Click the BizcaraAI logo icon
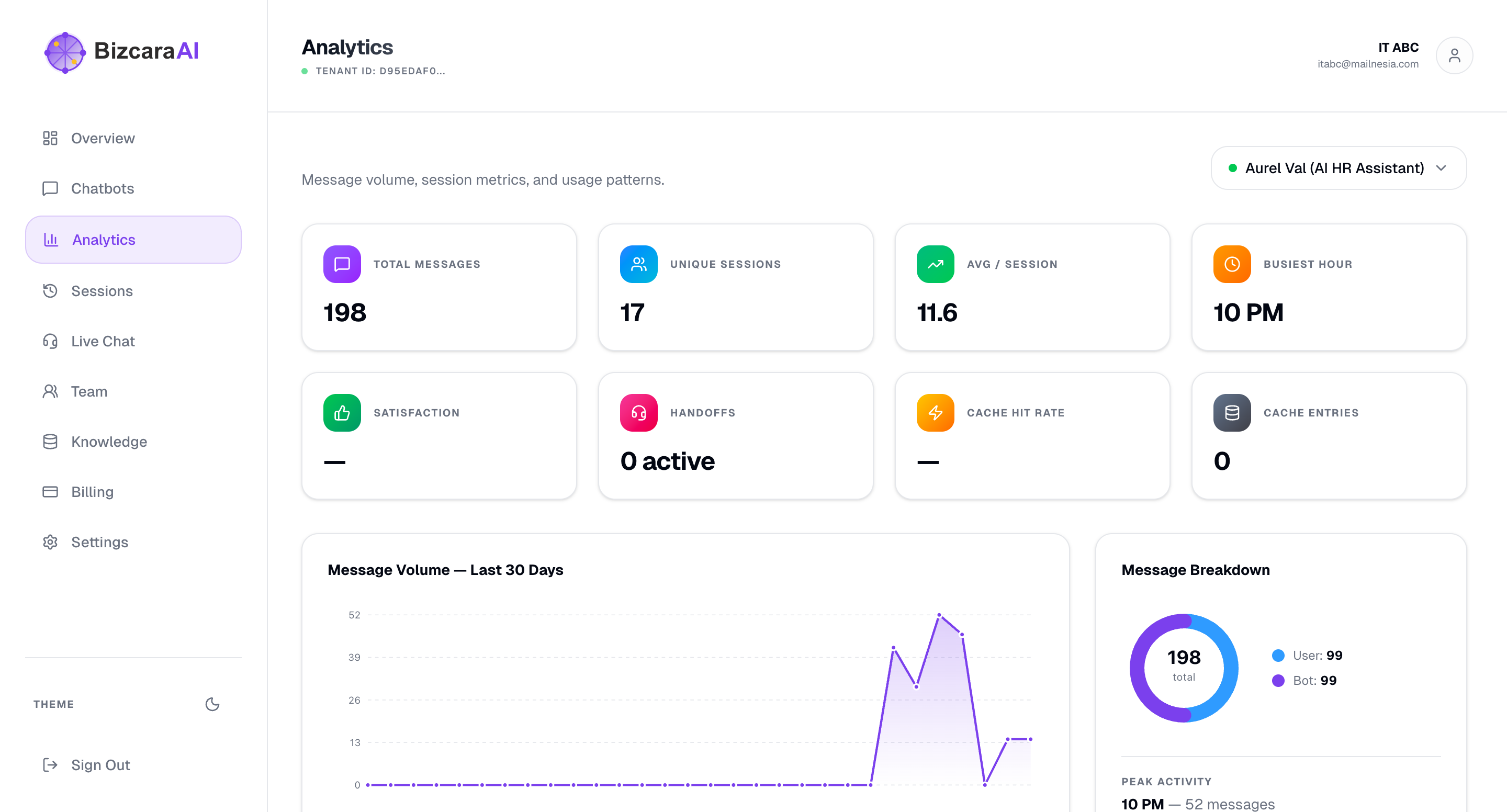Screen dimensions: 1507x812 click(x=64, y=52)
